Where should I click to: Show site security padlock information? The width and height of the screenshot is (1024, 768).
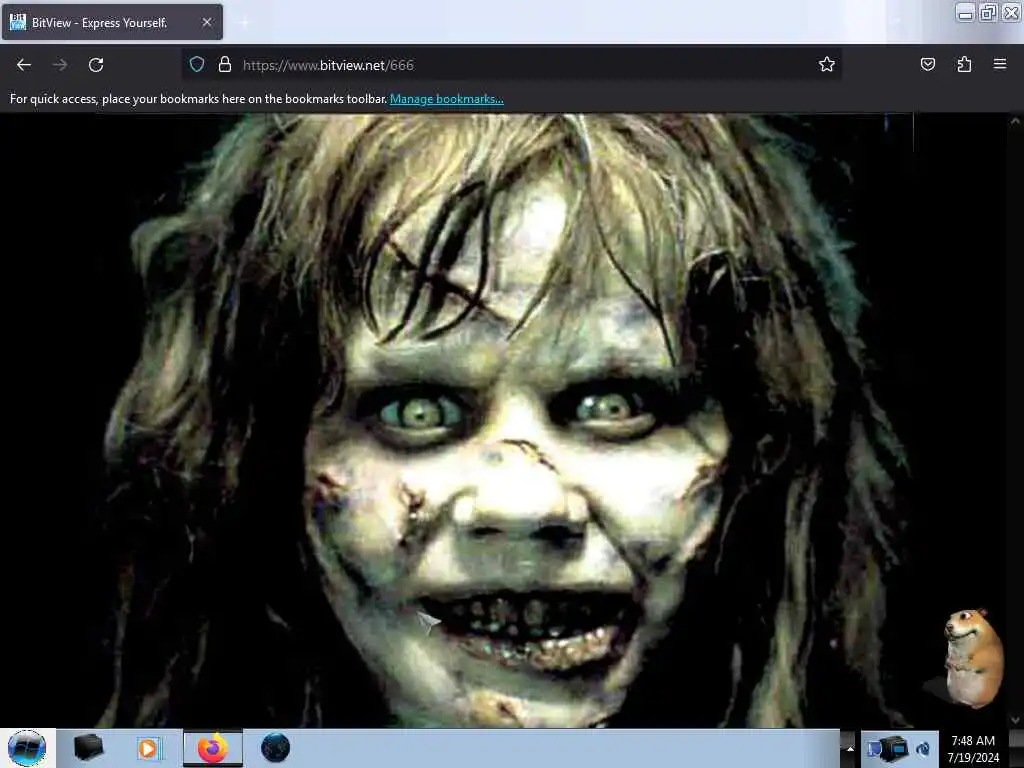coord(225,65)
